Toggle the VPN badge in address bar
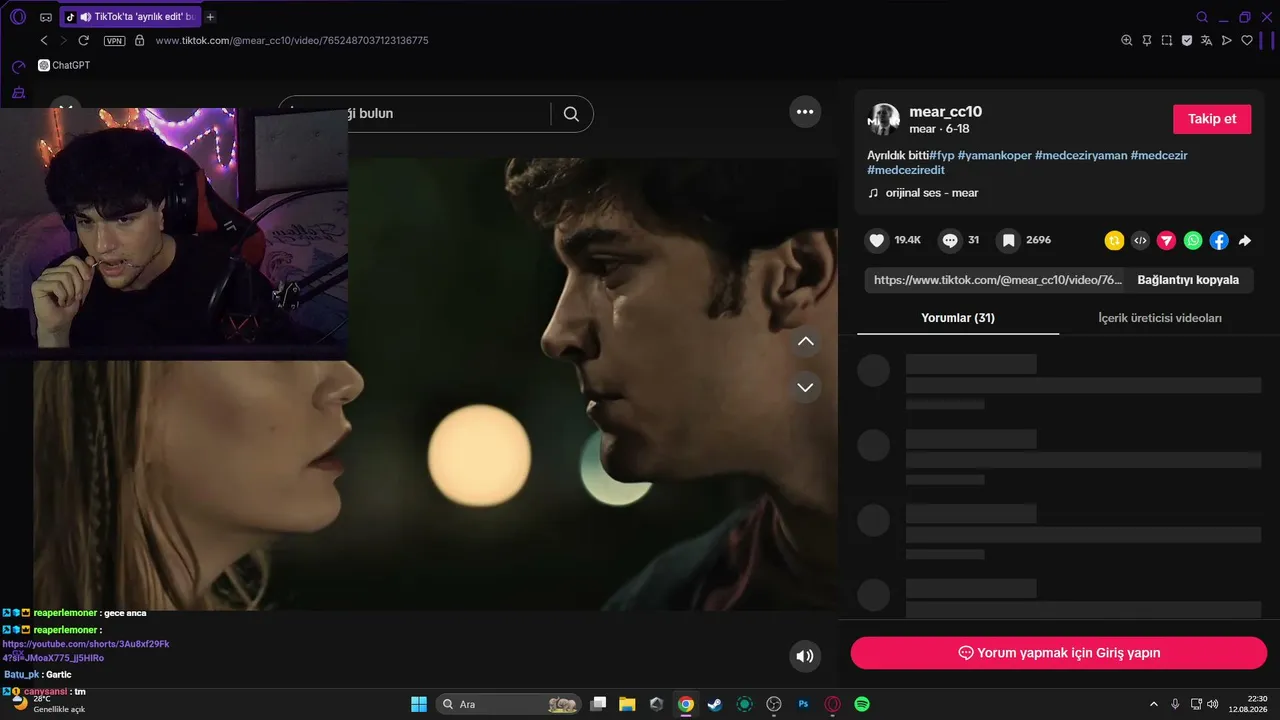The image size is (1280, 720). click(x=115, y=41)
